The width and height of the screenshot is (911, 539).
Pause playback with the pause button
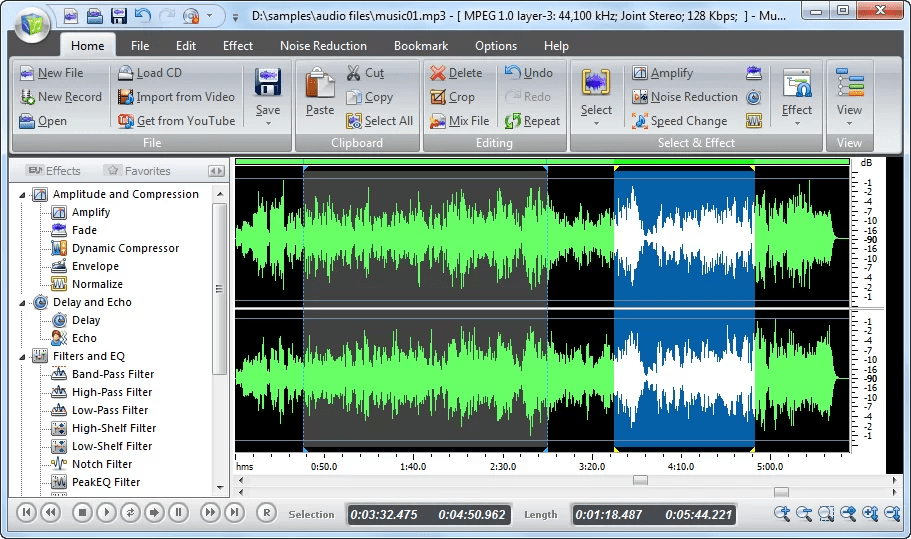[x=178, y=512]
